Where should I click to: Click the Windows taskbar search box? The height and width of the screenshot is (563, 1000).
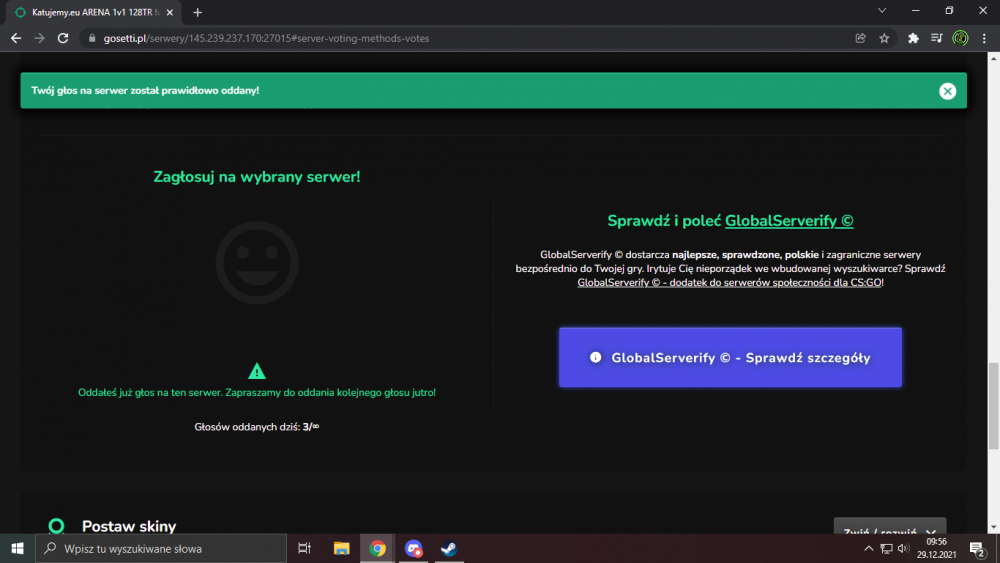tap(161, 548)
